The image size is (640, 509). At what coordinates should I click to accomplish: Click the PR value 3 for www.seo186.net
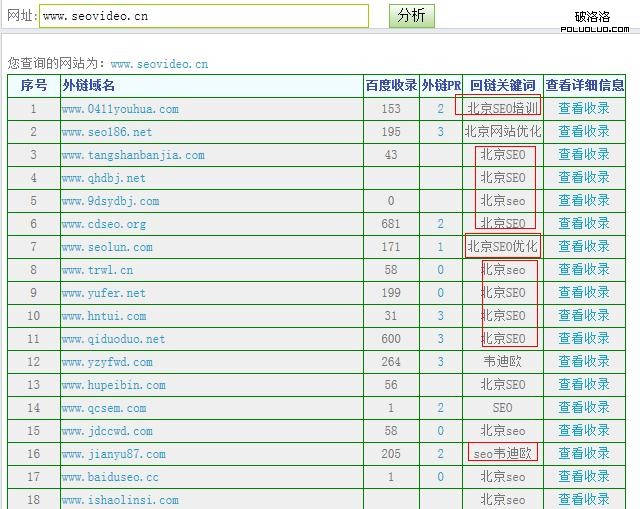(x=440, y=132)
